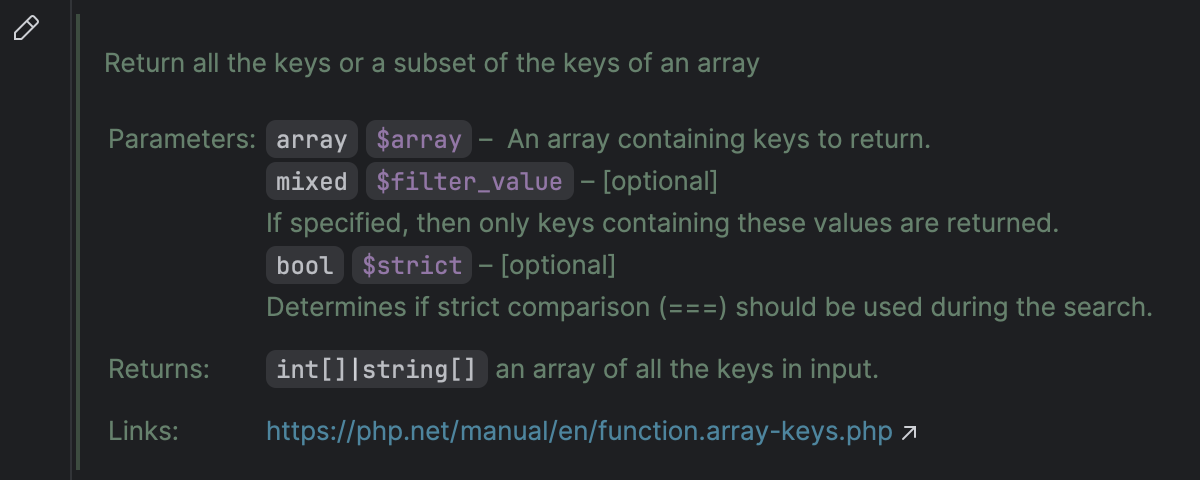1200x480 pixels.
Task: Click the Parameters section label
Action: [x=182, y=139]
